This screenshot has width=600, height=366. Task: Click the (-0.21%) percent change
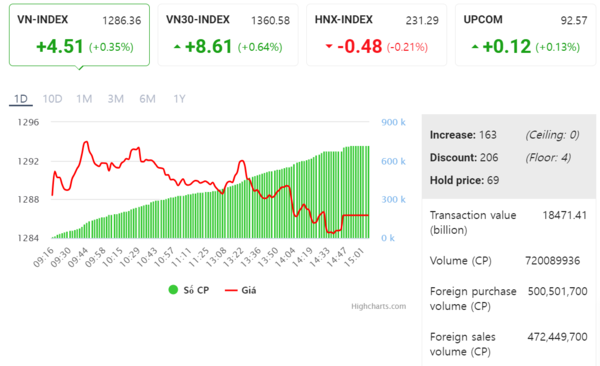coord(407,47)
